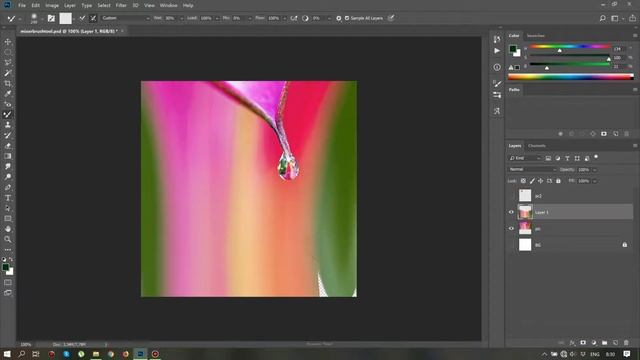Select the Hand tool
Image resolution: width=640 pixels, height=360 pixels.
[8, 229]
